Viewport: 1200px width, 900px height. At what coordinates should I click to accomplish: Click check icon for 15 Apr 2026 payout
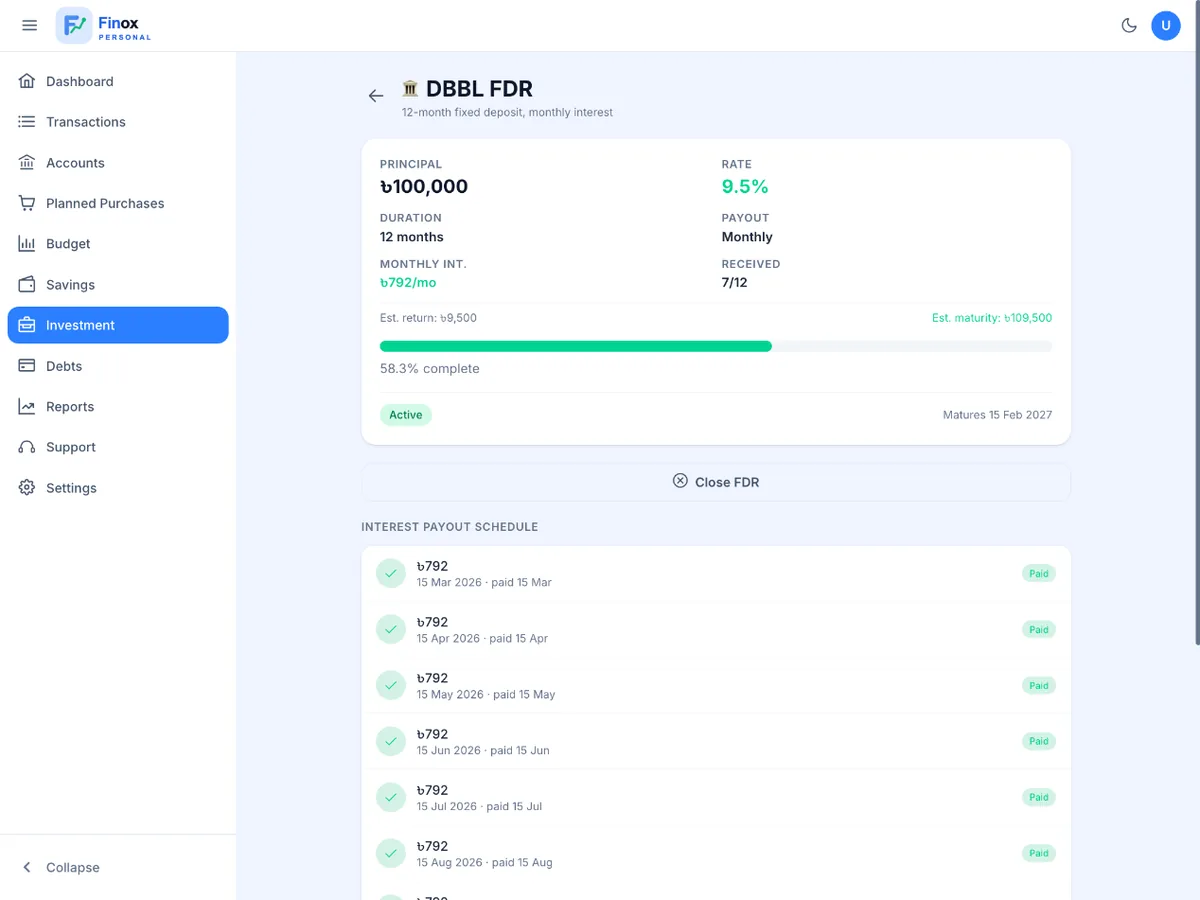point(391,630)
